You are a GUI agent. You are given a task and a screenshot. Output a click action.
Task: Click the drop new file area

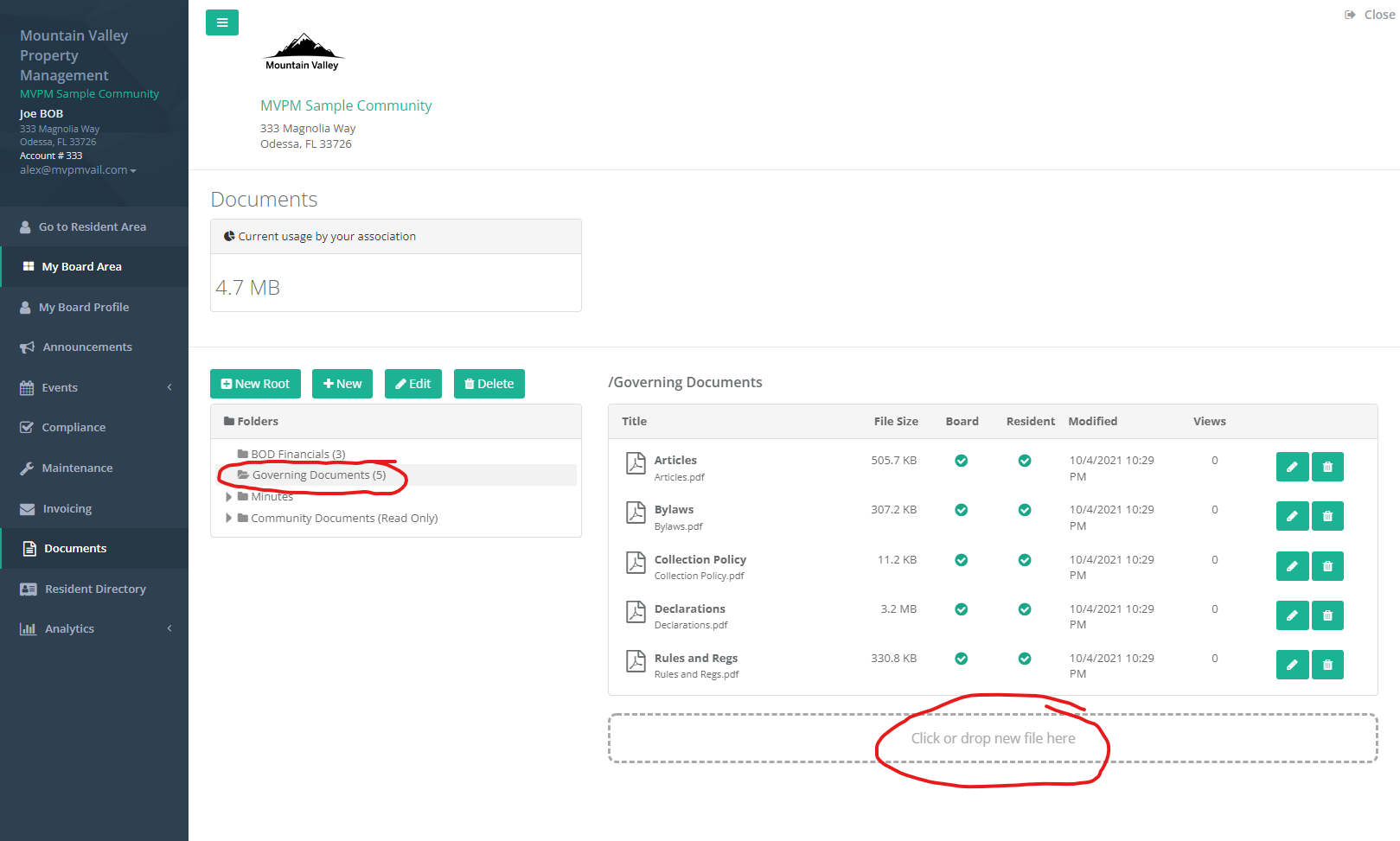click(993, 738)
